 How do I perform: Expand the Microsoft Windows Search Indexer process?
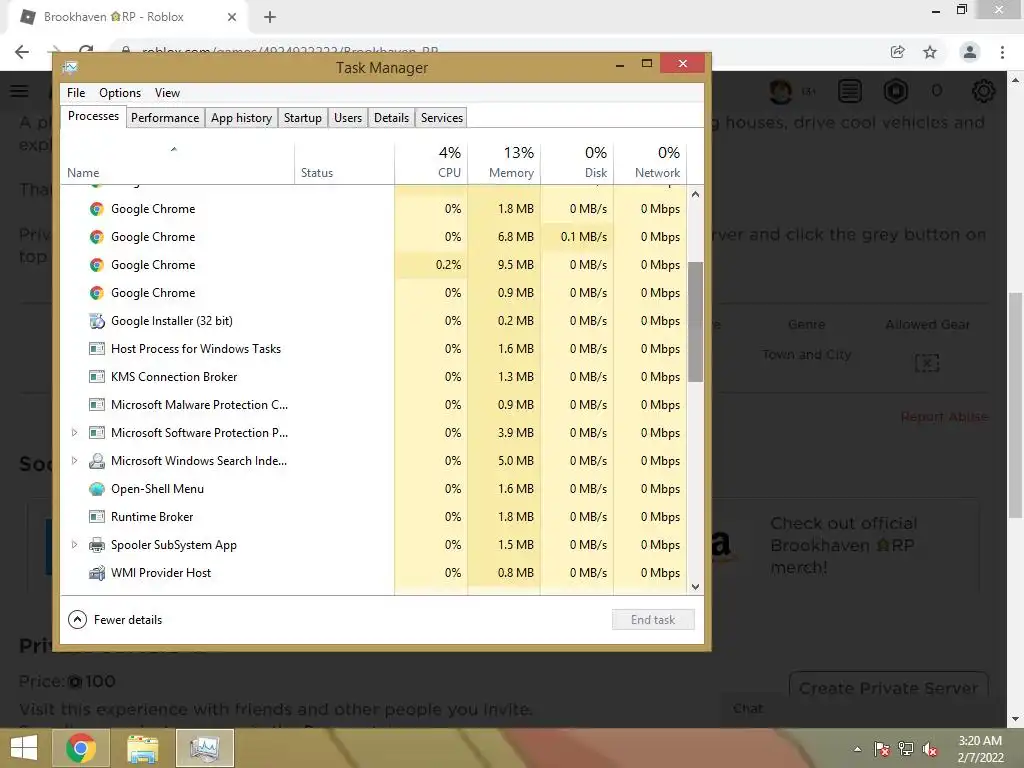point(74,461)
